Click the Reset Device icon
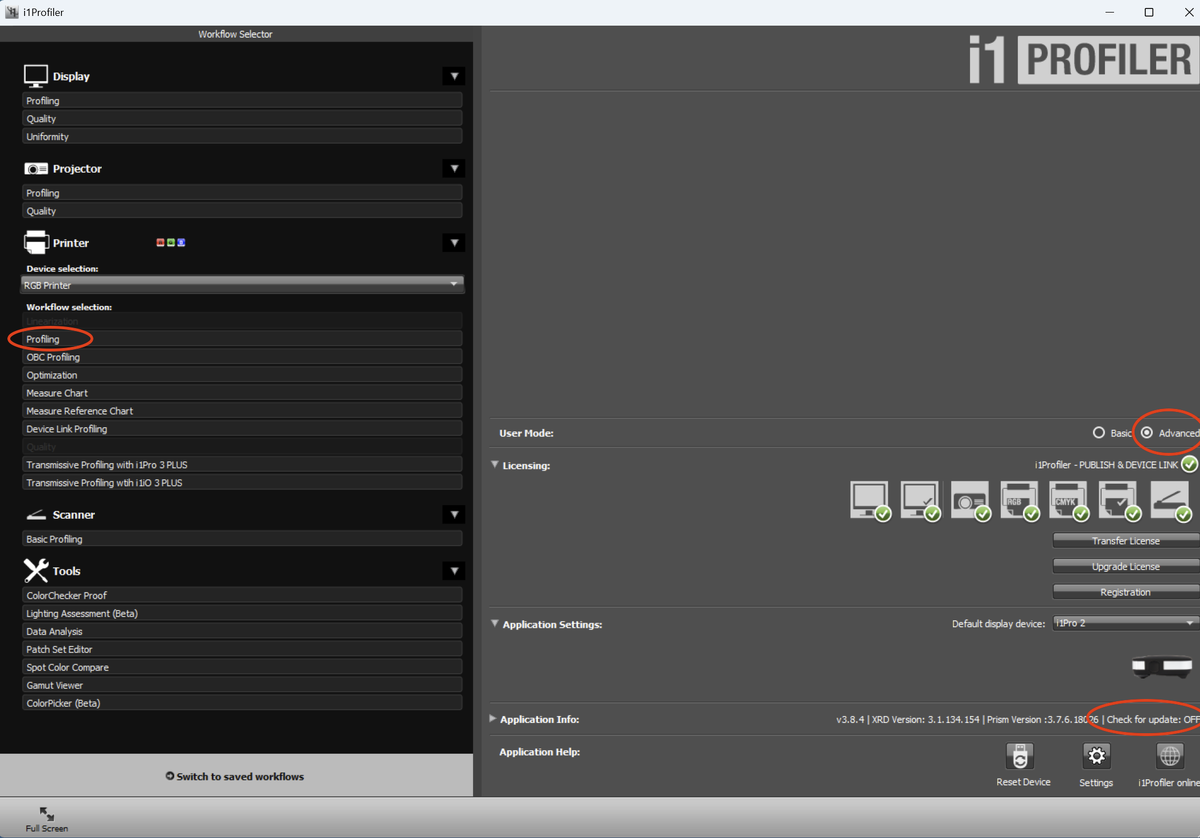The width and height of the screenshot is (1200, 838). click(1020, 757)
